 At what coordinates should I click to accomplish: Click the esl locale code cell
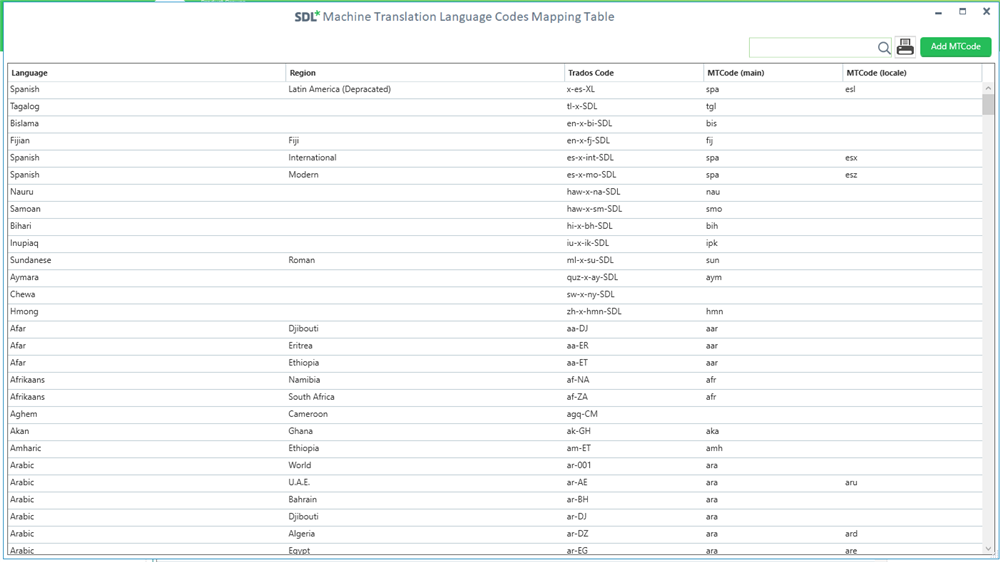[x=850, y=89]
